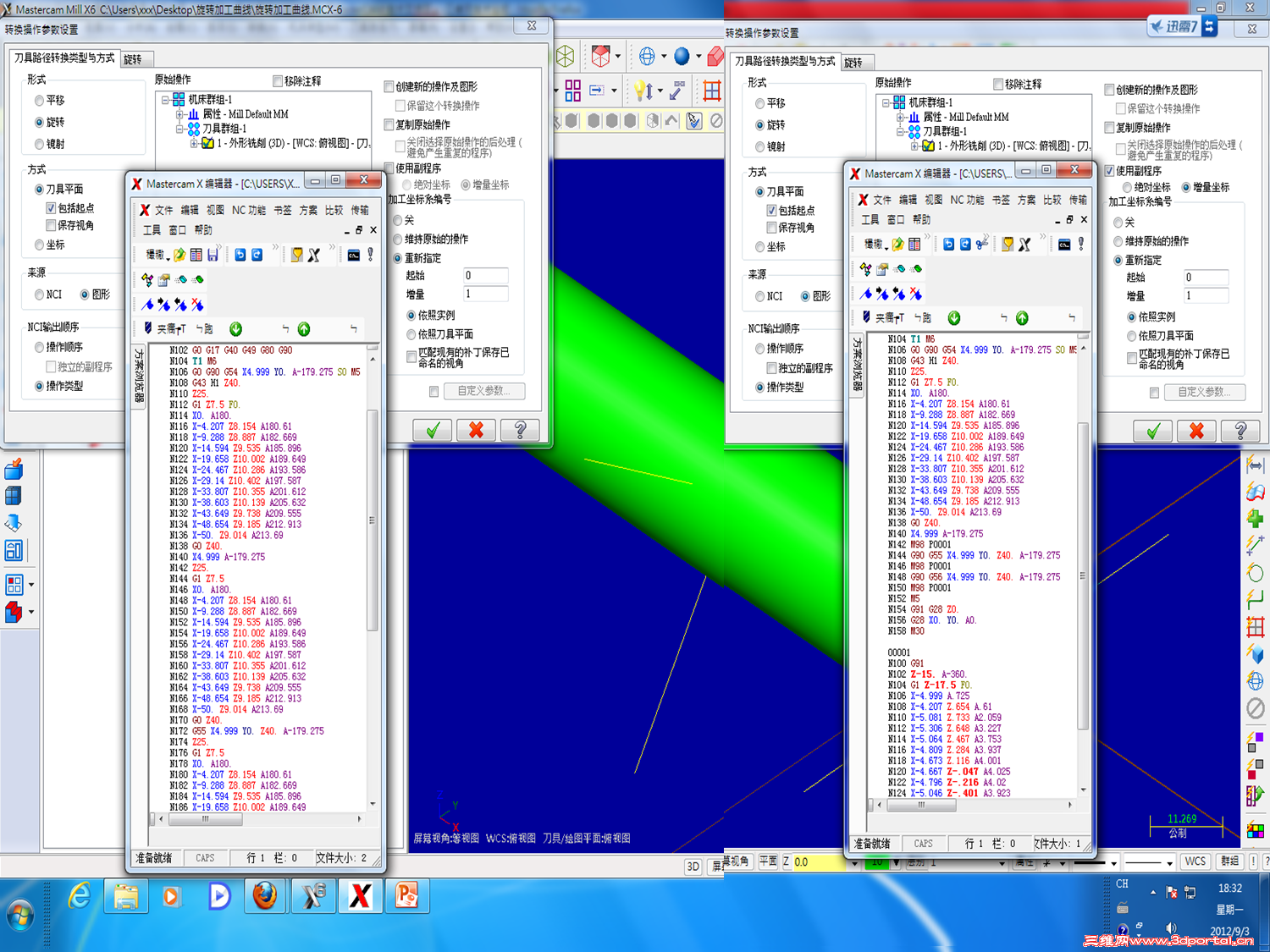Click the green wireframe cube icon
The width and height of the screenshot is (1270, 952).
pos(566,57)
